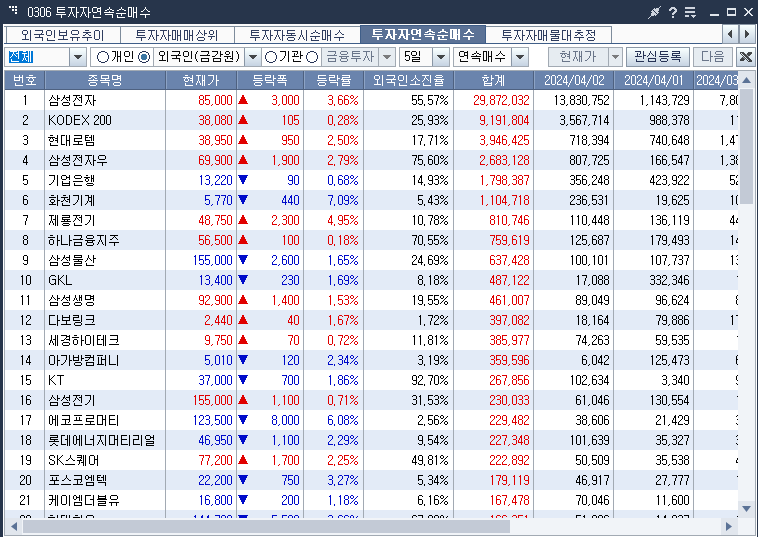758x537 pixels.
Task: Open the help question mark icon
Action: 672,12
